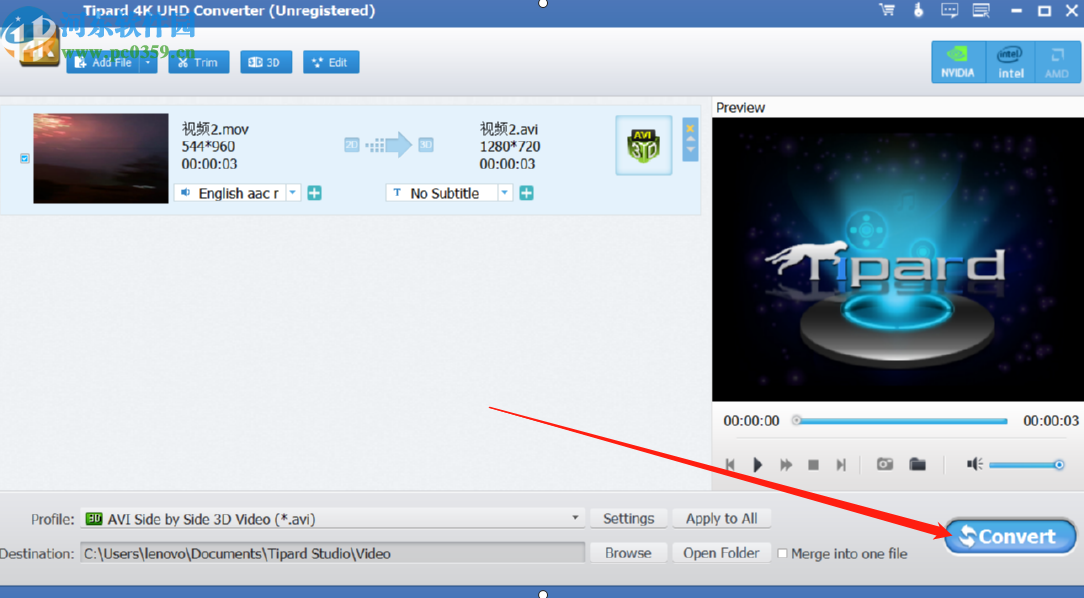Move file down in the list
1084x598 pixels.
click(690, 149)
